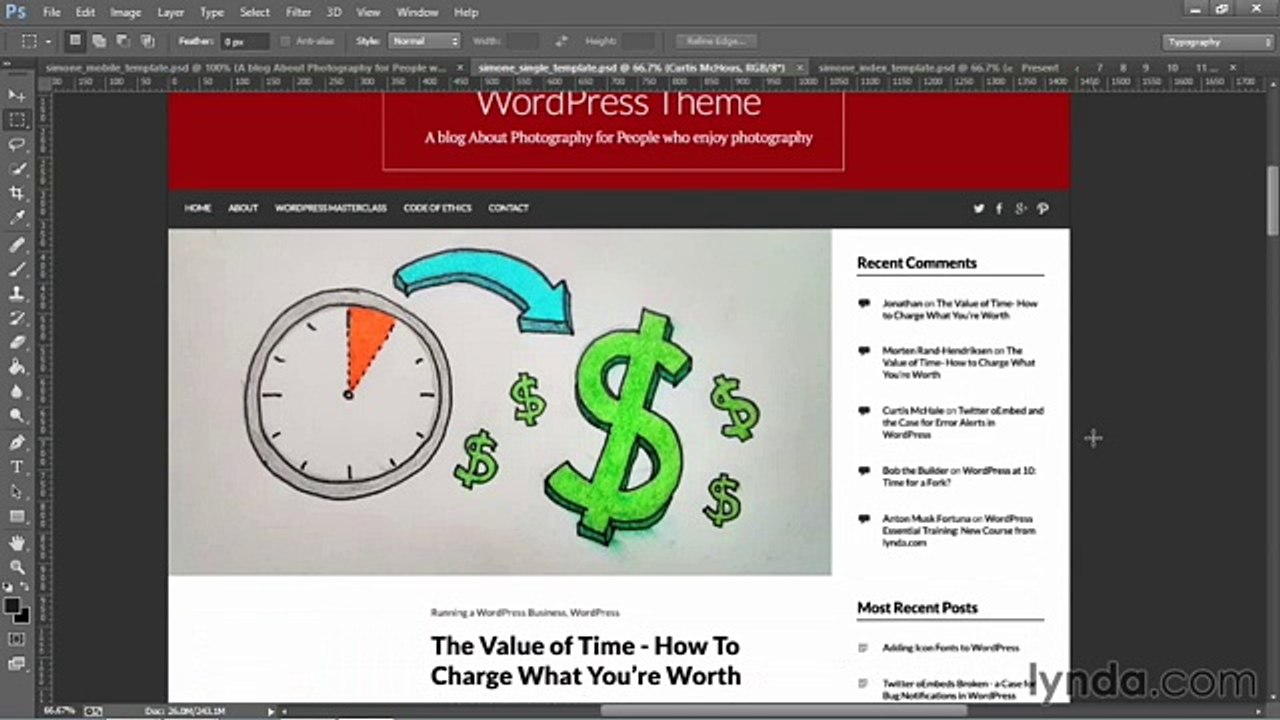Open the Window menu
Viewport: 1280px width, 720px height.
tap(417, 12)
